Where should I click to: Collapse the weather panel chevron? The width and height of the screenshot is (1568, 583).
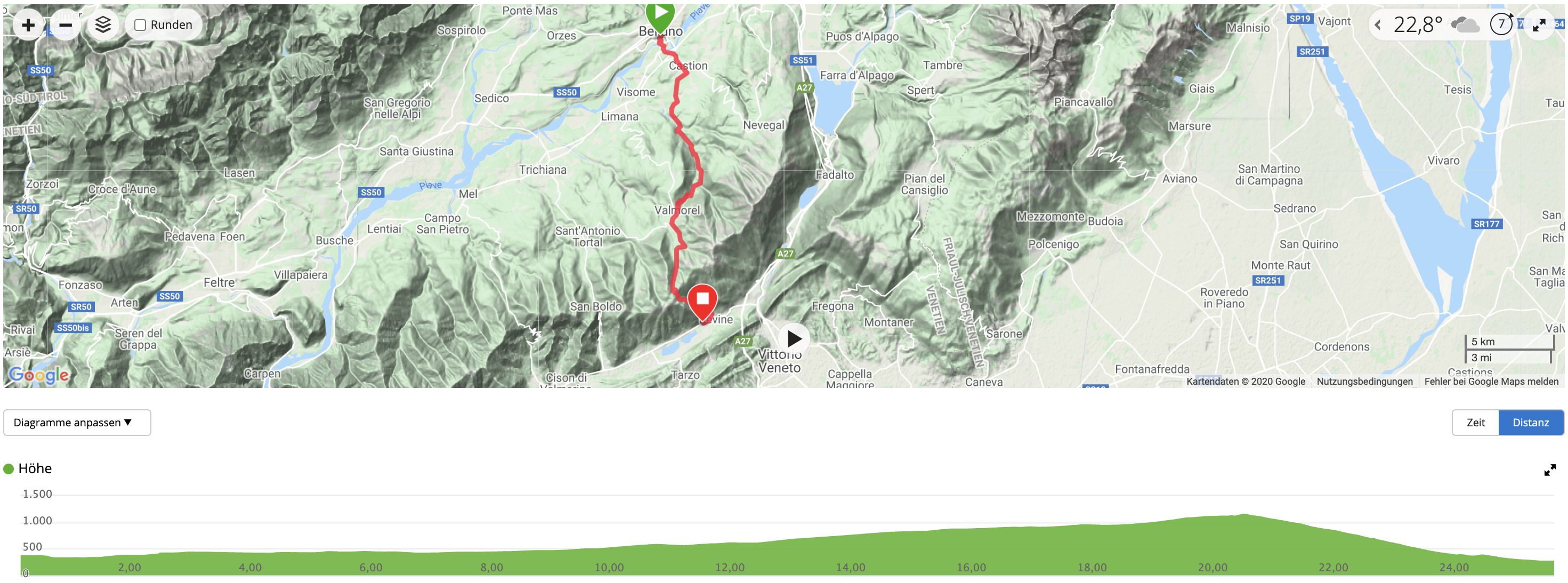pos(1378,25)
